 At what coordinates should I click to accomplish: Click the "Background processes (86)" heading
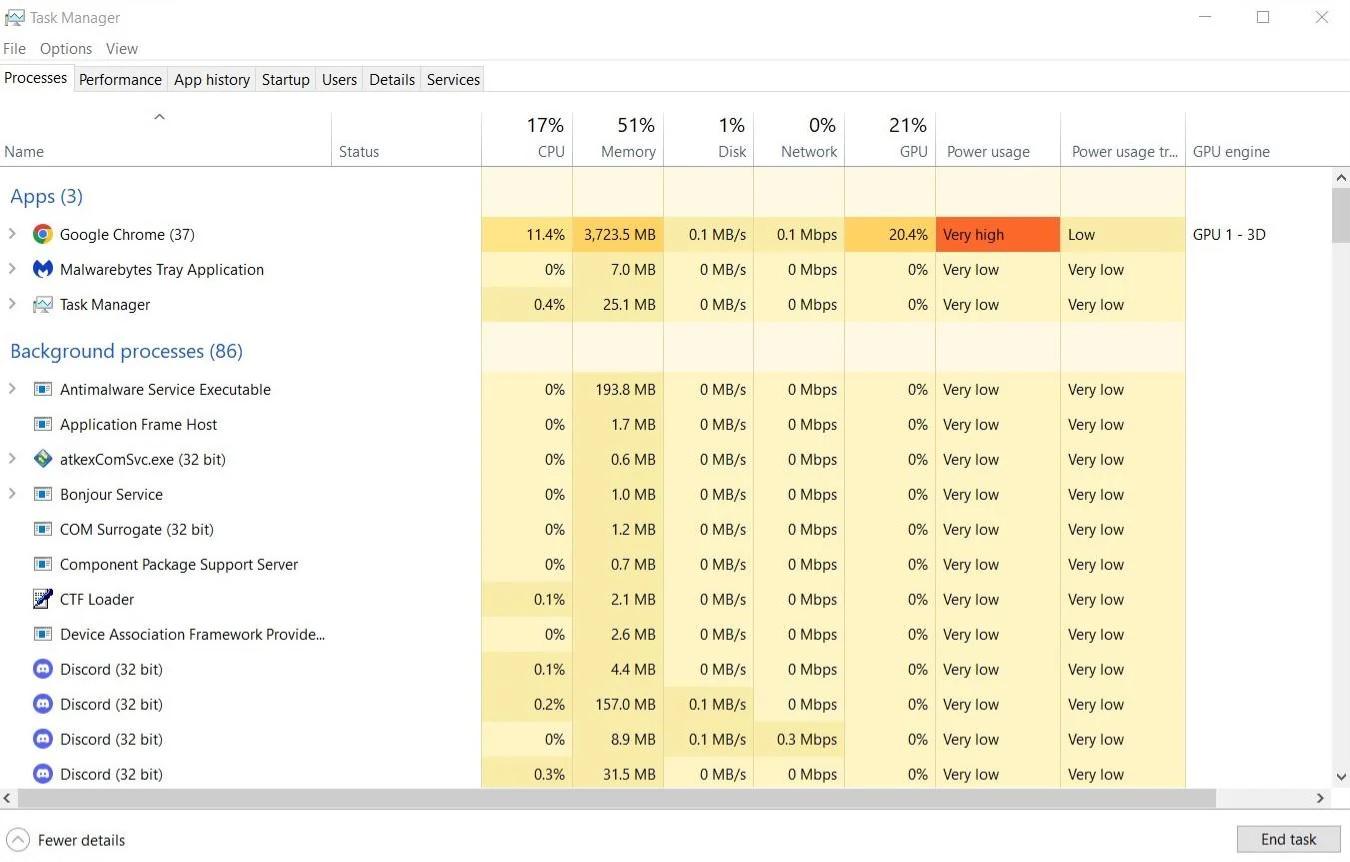(126, 351)
